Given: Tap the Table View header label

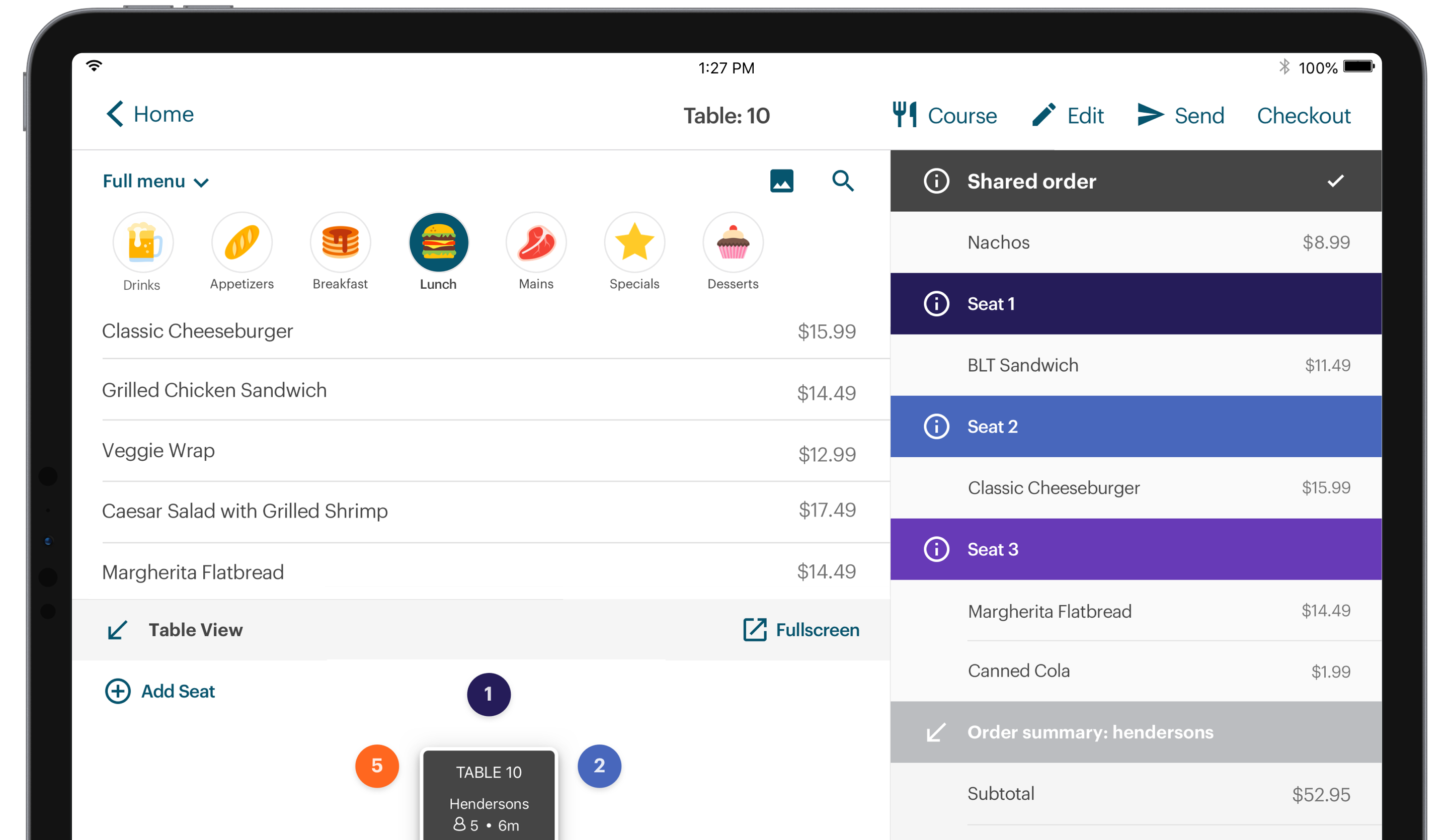Looking at the screenshot, I should tap(196, 630).
